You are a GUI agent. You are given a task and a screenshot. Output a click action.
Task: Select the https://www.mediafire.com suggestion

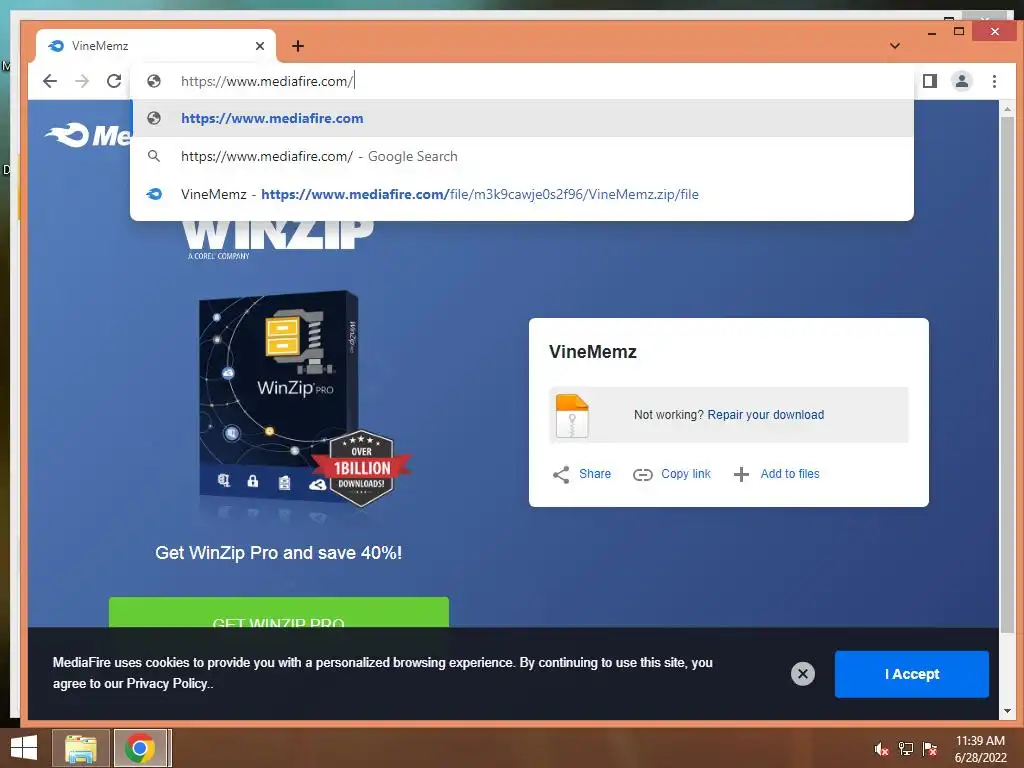522,118
